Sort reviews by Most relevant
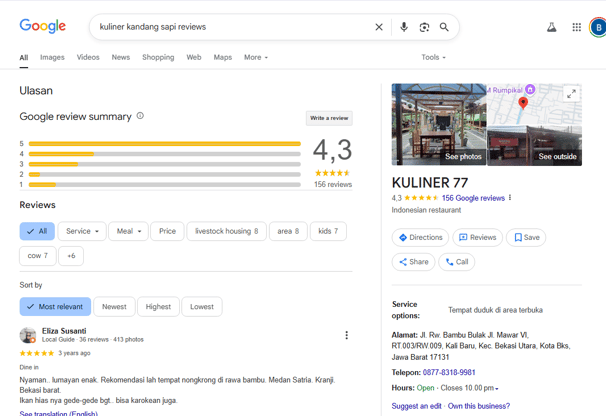The width and height of the screenshot is (606, 416). 55,307
